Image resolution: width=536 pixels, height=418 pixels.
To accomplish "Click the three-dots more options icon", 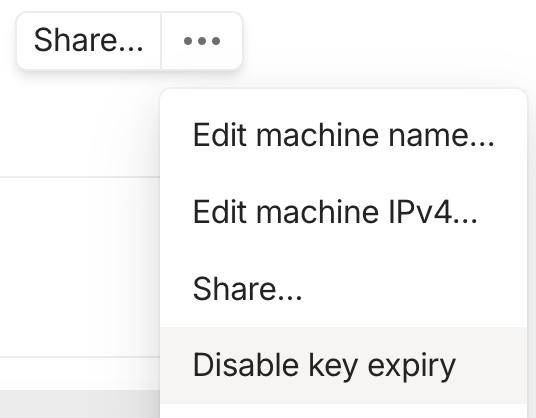I will (202, 41).
